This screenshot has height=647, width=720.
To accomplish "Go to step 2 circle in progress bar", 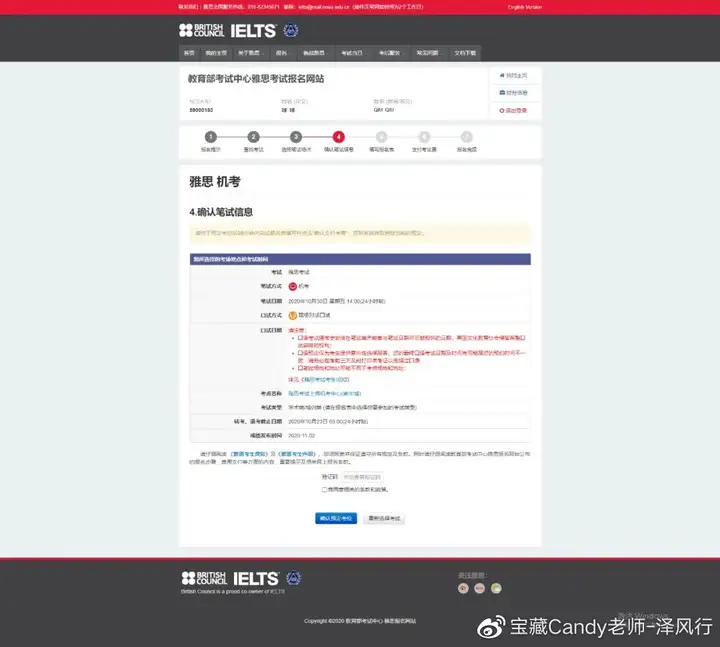I will pyautogui.click(x=253, y=137).
